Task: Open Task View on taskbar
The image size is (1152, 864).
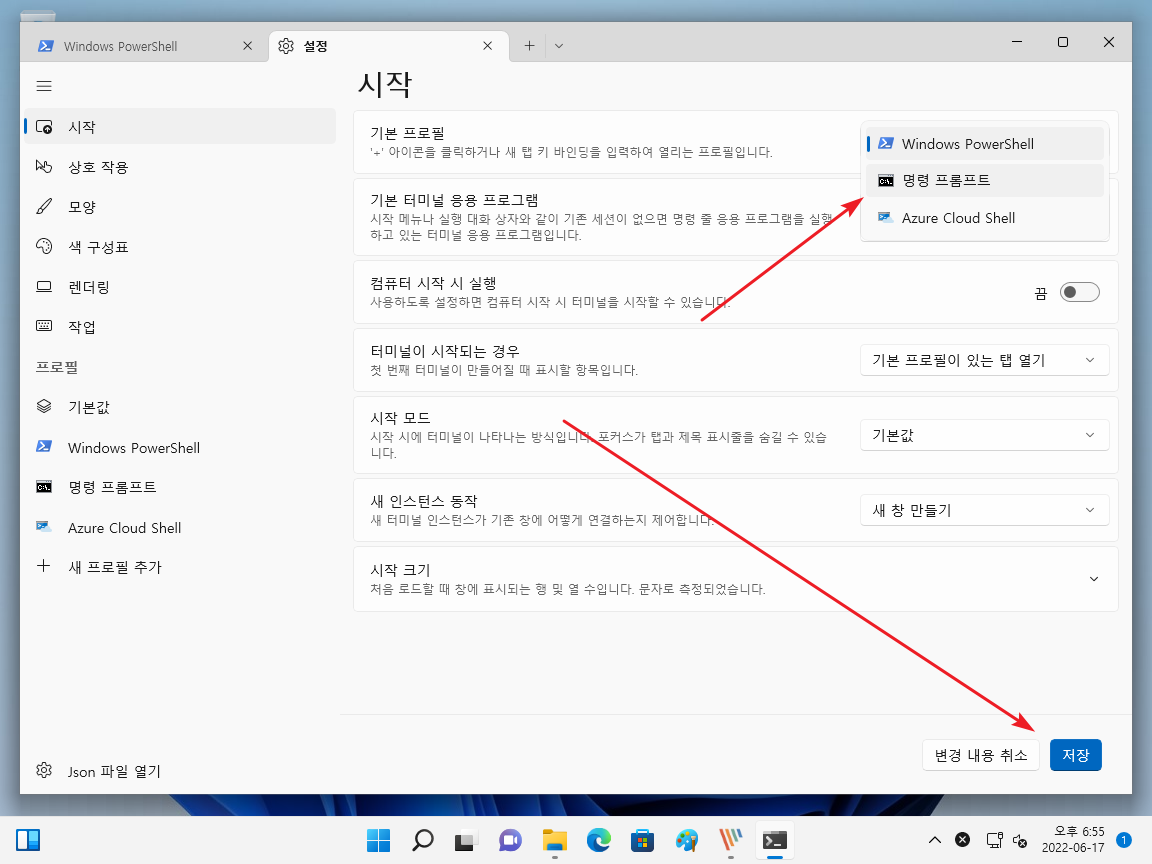Action: coord(467,840)
